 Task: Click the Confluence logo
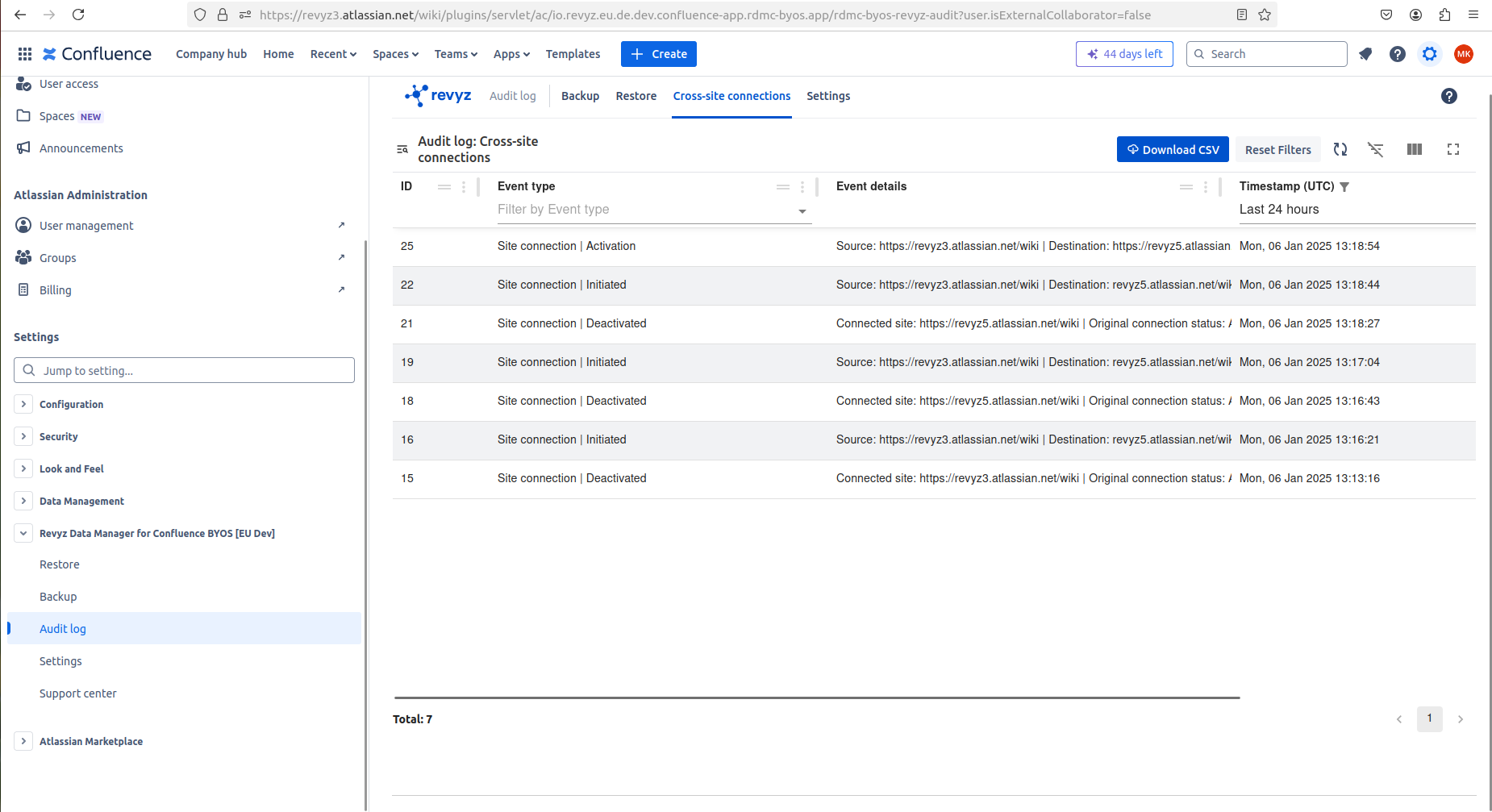97,54
